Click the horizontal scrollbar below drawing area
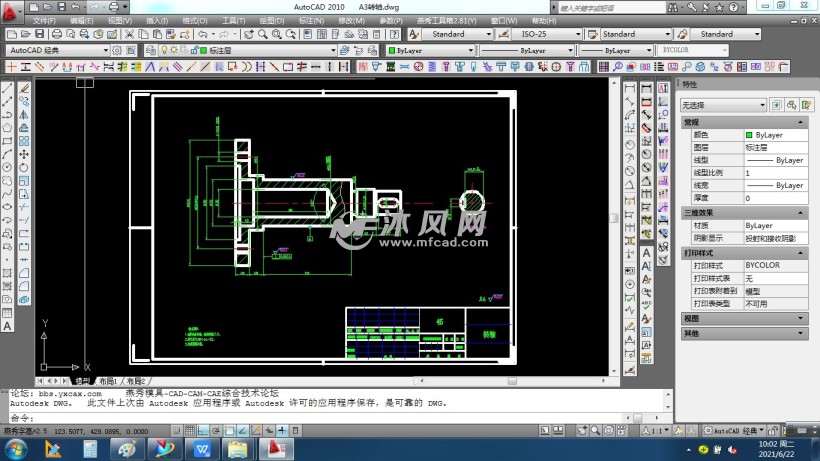The height and width of the screenshot is (461, 820). pyautogui.click(x=512, y=381)
